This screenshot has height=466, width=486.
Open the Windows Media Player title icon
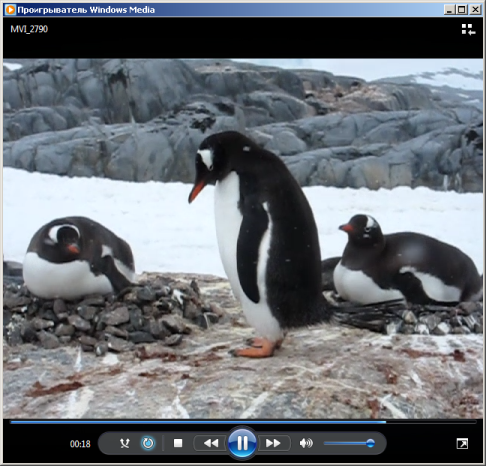10,10
